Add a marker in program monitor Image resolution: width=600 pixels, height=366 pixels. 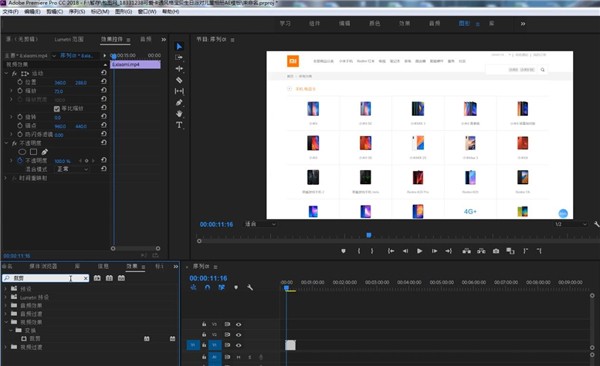(343, 251)
